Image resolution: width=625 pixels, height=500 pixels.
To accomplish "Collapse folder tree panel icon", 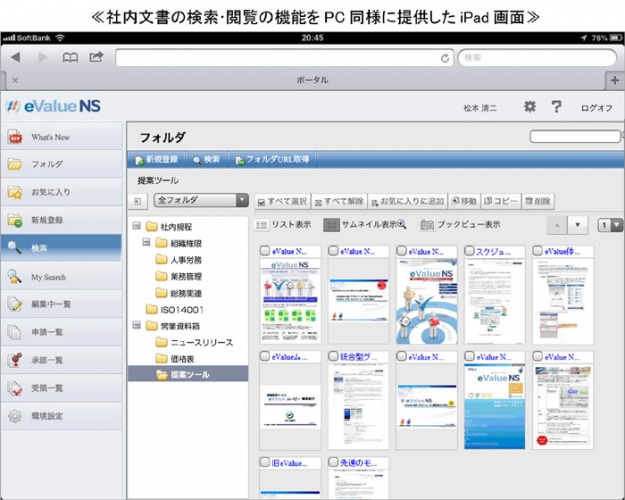I will point(138,201).
